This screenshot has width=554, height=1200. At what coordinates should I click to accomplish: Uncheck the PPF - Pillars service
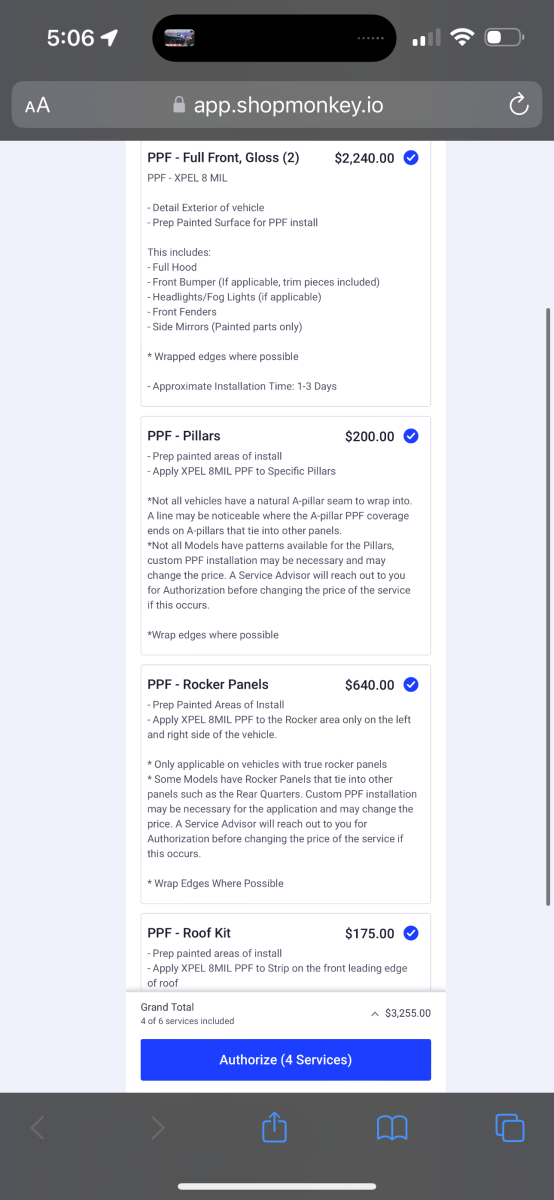click(x=411, y=436)
